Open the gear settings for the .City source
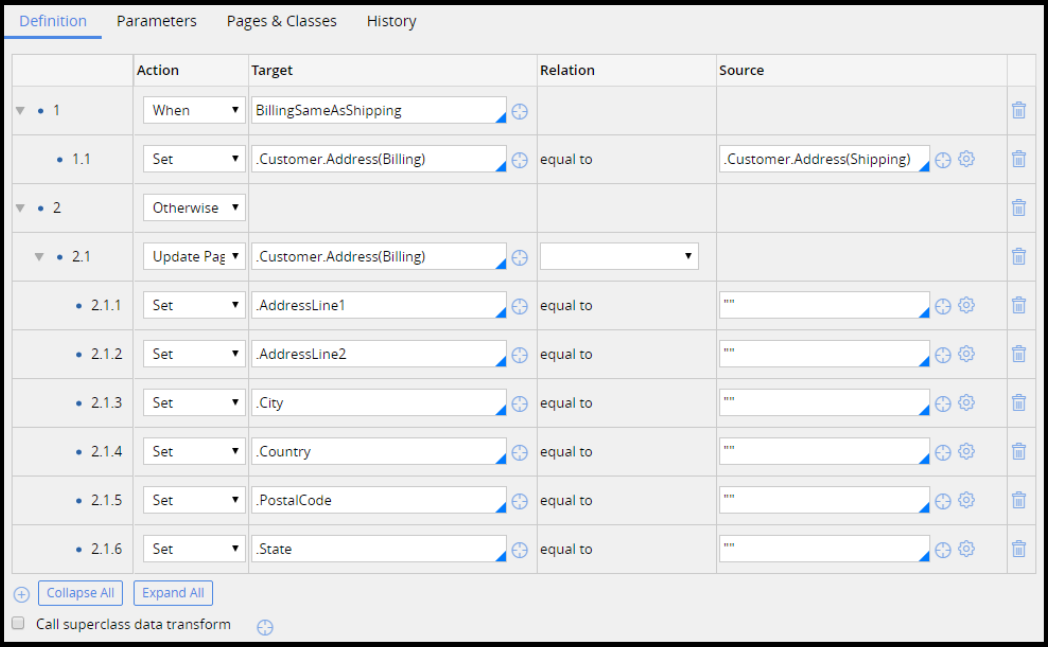Image resolution: width=1048 pixels, height=647 pixels. point(966,403)
